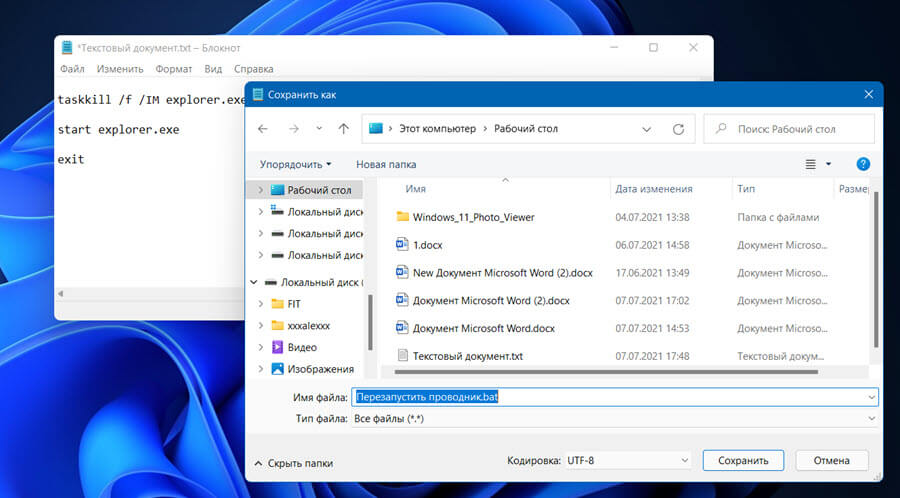Click Notepad's horizontal scrollbar left arrow

60,294
